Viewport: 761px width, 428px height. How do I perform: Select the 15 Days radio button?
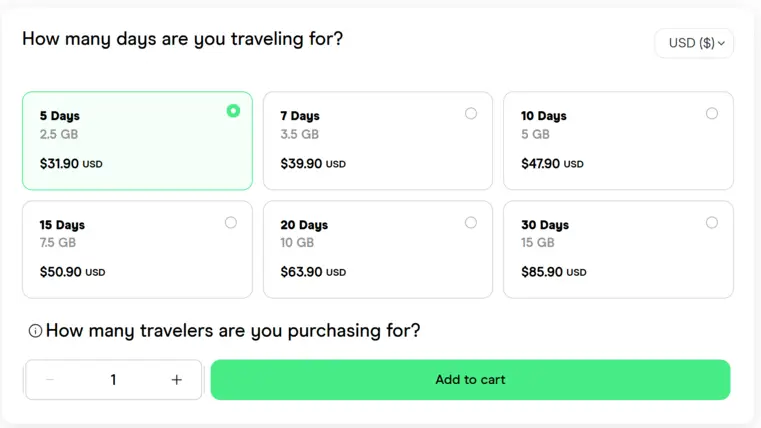(x=231, y=223)
